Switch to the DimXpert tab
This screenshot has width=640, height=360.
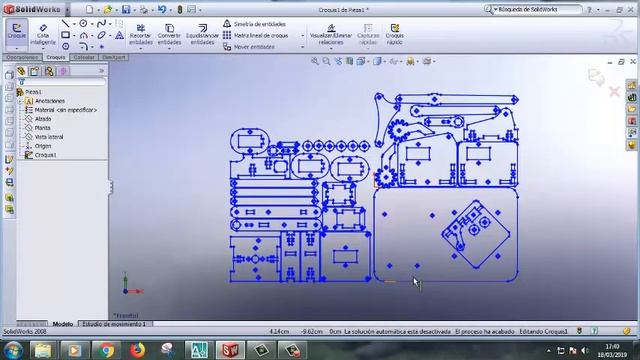tap(113, 57)
